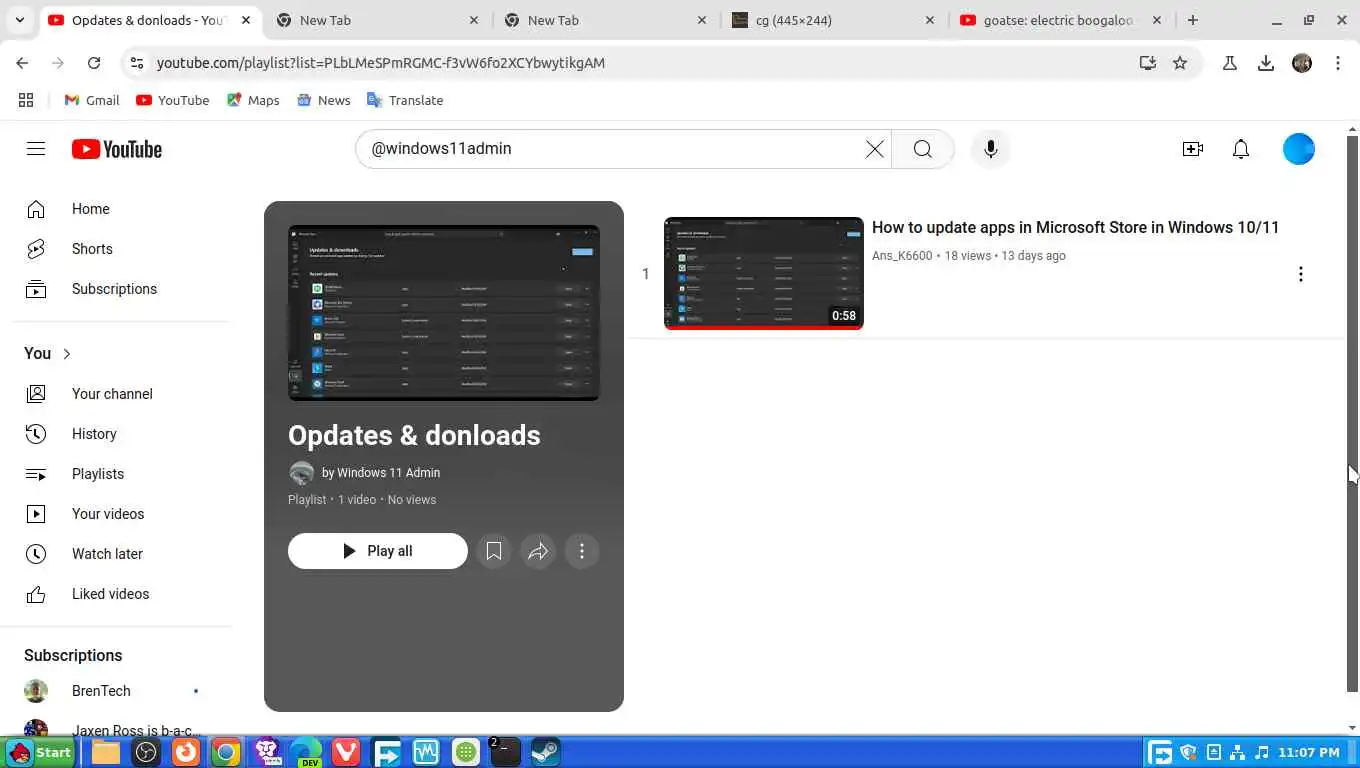Close the Updates & donloads tab
Viewport: 1360px width, 768px height.
246,20
